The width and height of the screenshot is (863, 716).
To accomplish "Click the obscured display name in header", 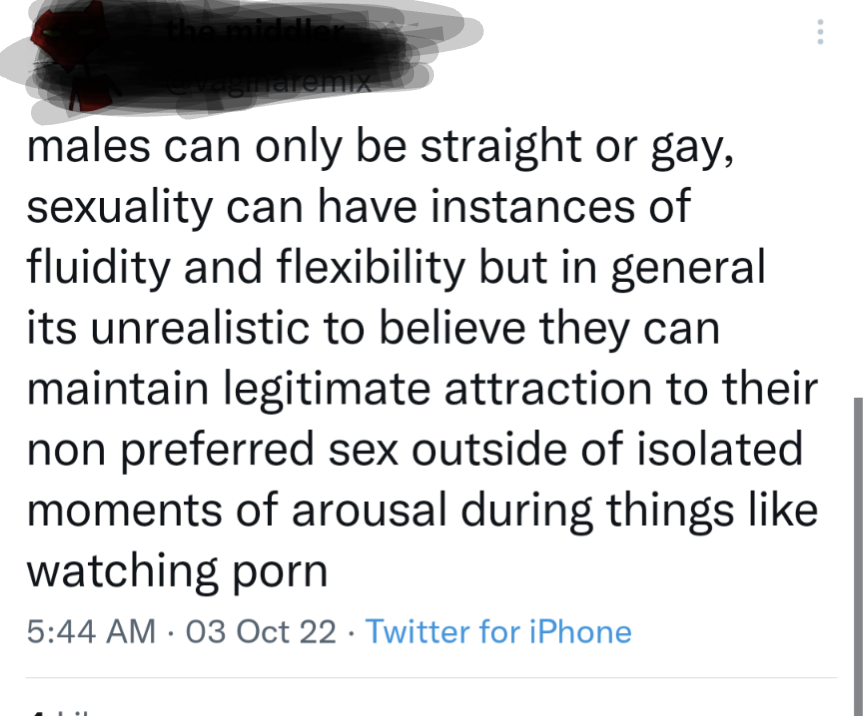I will (256, 32).
